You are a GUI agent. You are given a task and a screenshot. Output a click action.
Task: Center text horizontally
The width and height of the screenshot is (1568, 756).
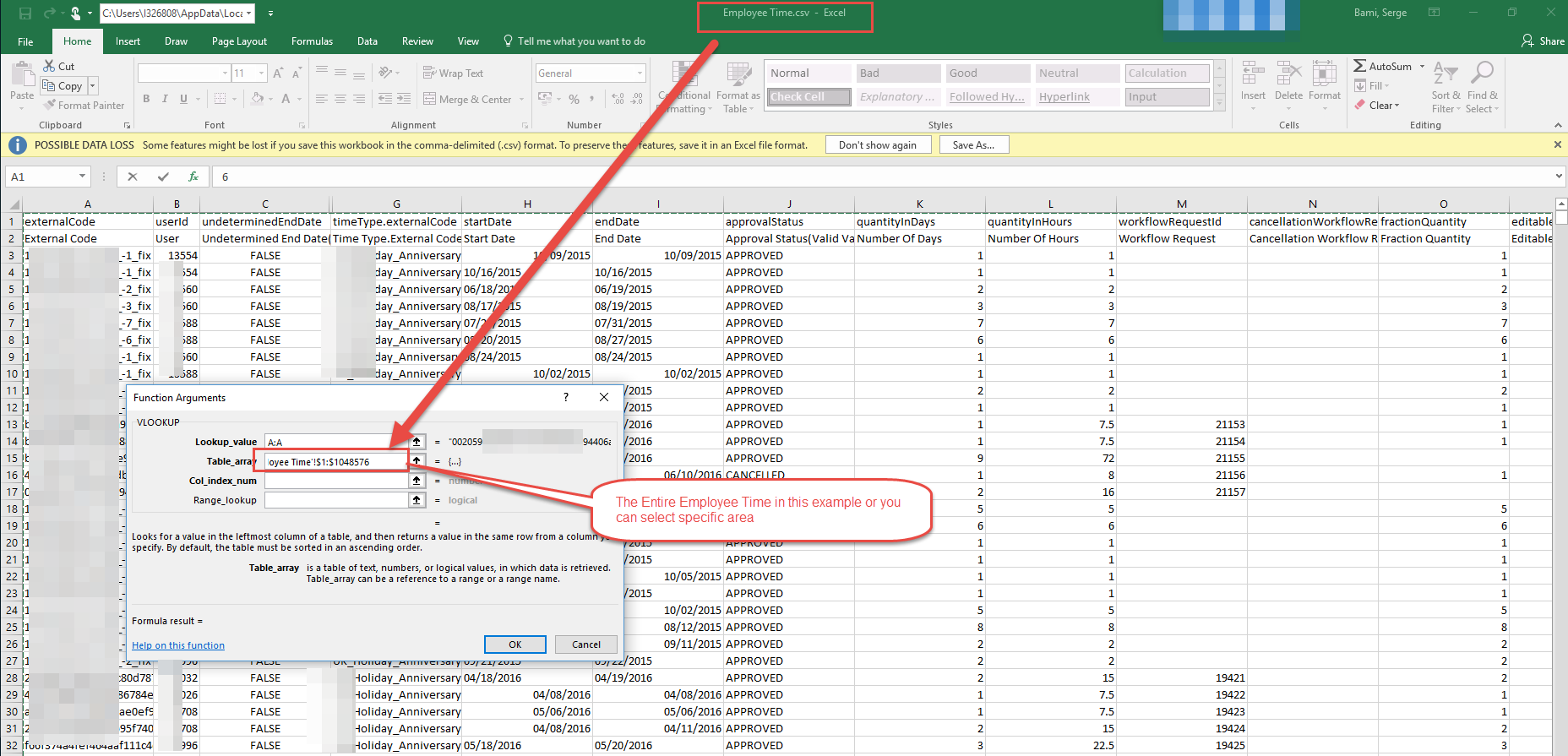[x=340, y=99]
